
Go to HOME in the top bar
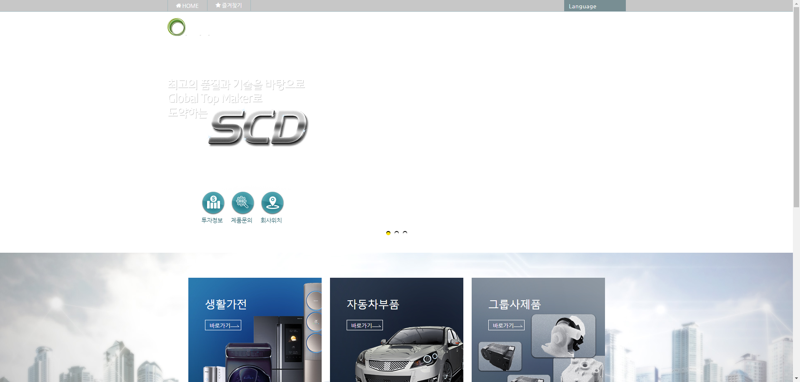click(x=187, y=6)
